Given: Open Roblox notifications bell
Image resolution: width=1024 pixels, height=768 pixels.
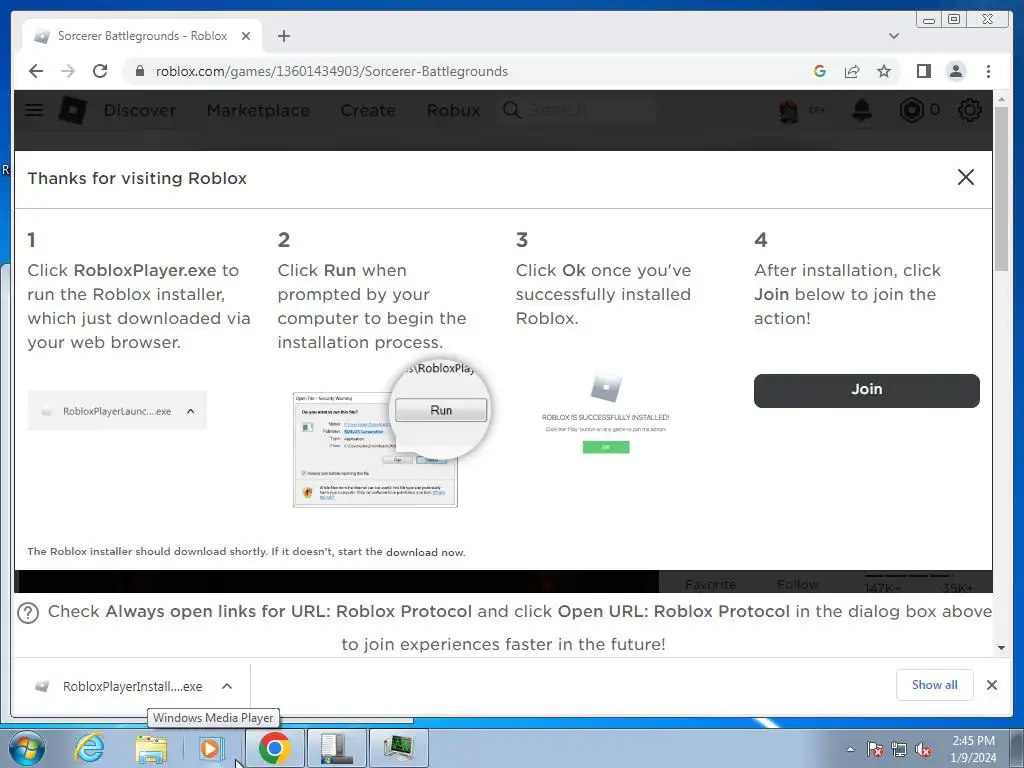Looking at the screenshot, I should (x=862, y=110).
